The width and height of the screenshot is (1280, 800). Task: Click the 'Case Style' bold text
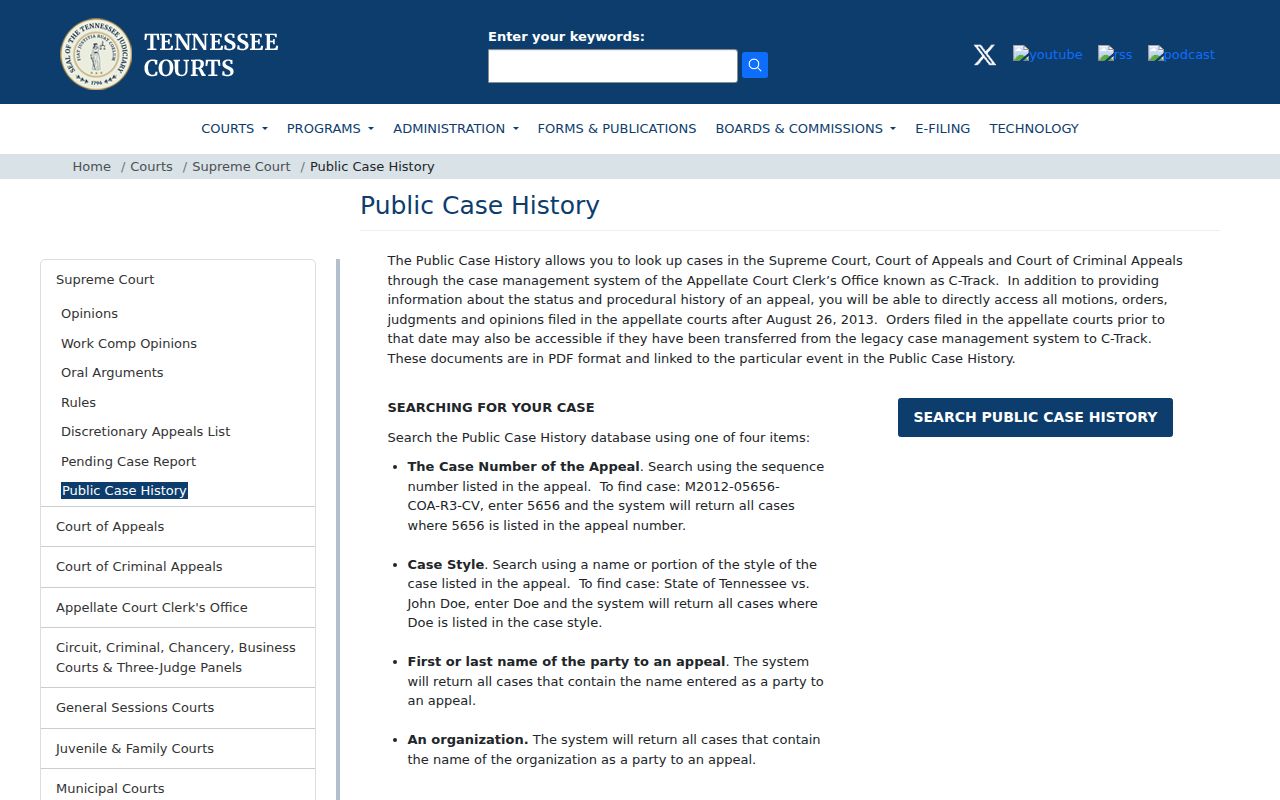[446, 565]
